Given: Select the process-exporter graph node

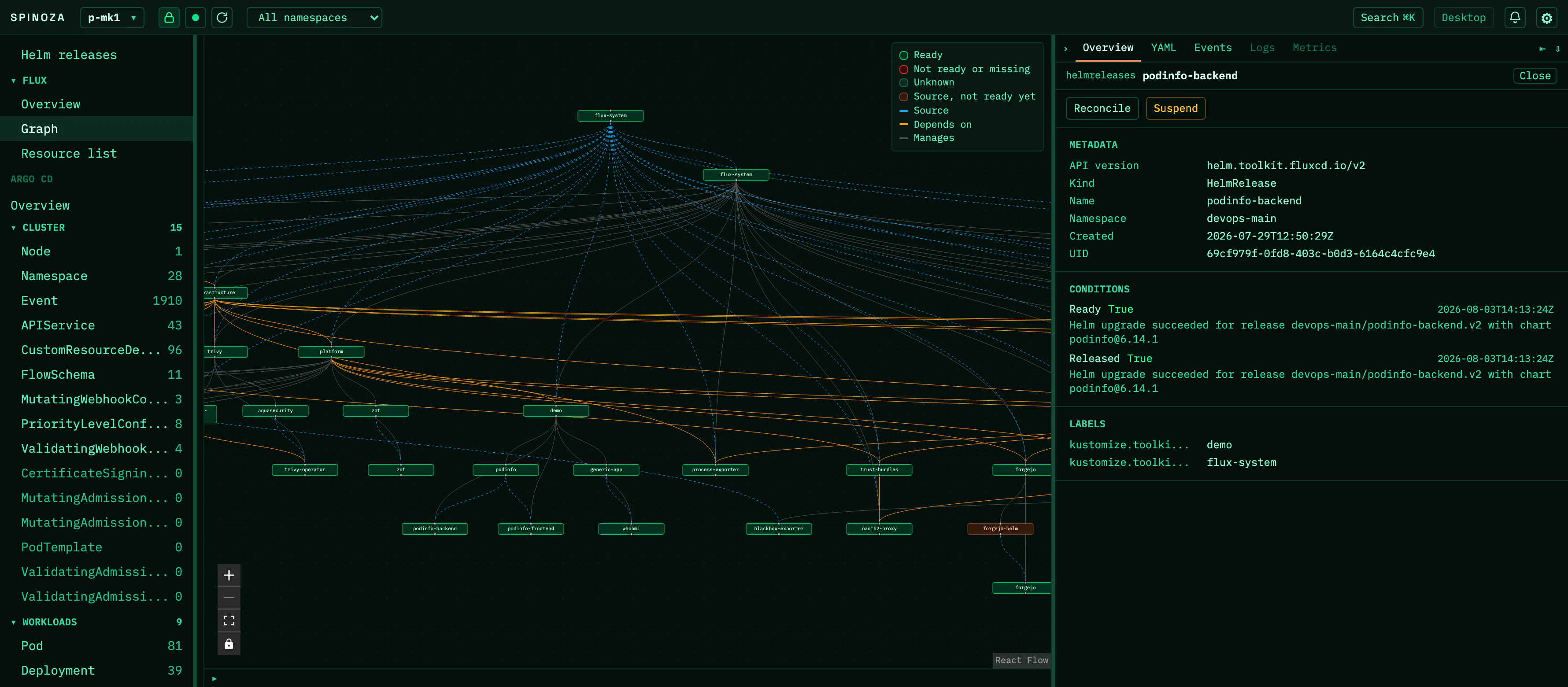Looking at the screenshot, I should click(x=715, y=470).
